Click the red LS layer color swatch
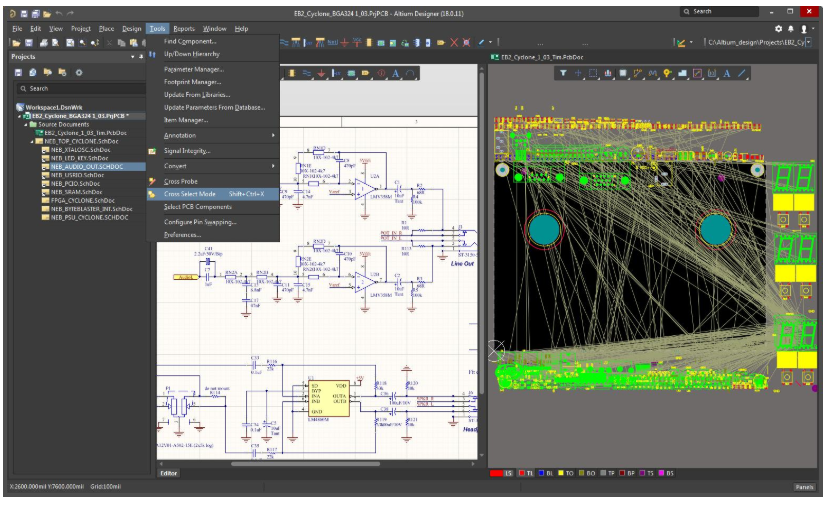 [x=496, y=473]
